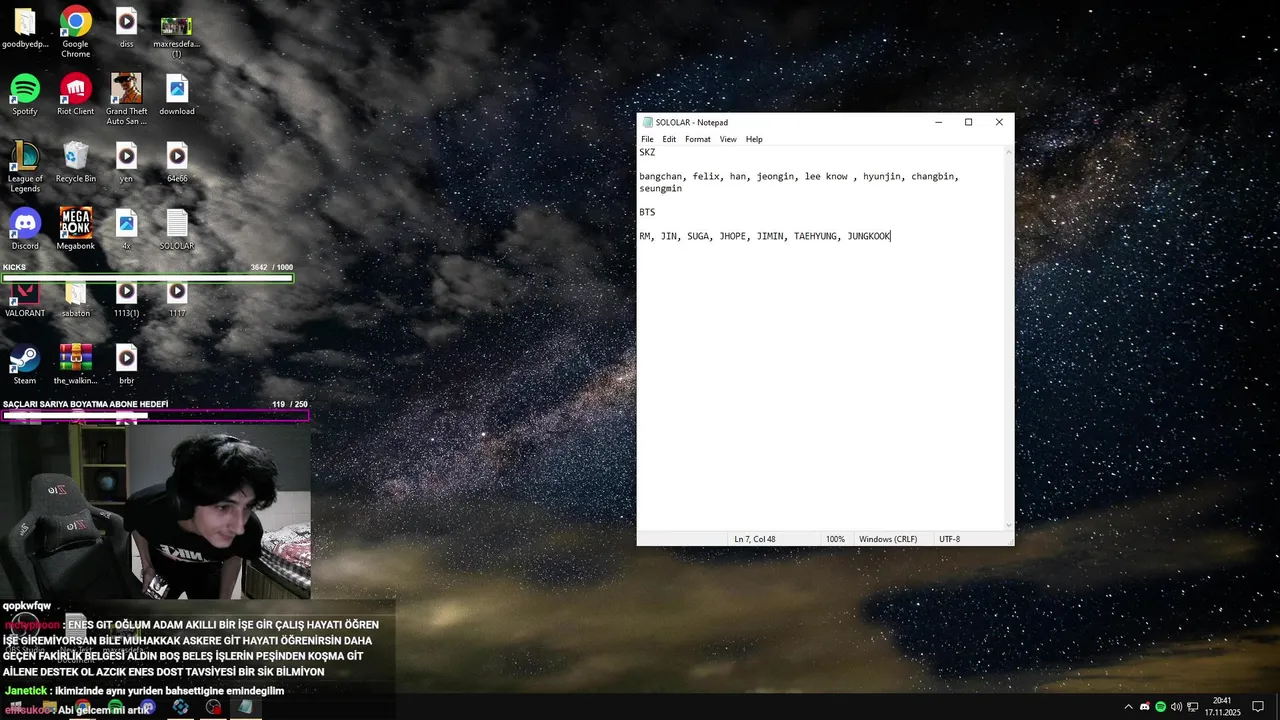
Task: Open the View menu in Notepad
Action: pos(728,139)
